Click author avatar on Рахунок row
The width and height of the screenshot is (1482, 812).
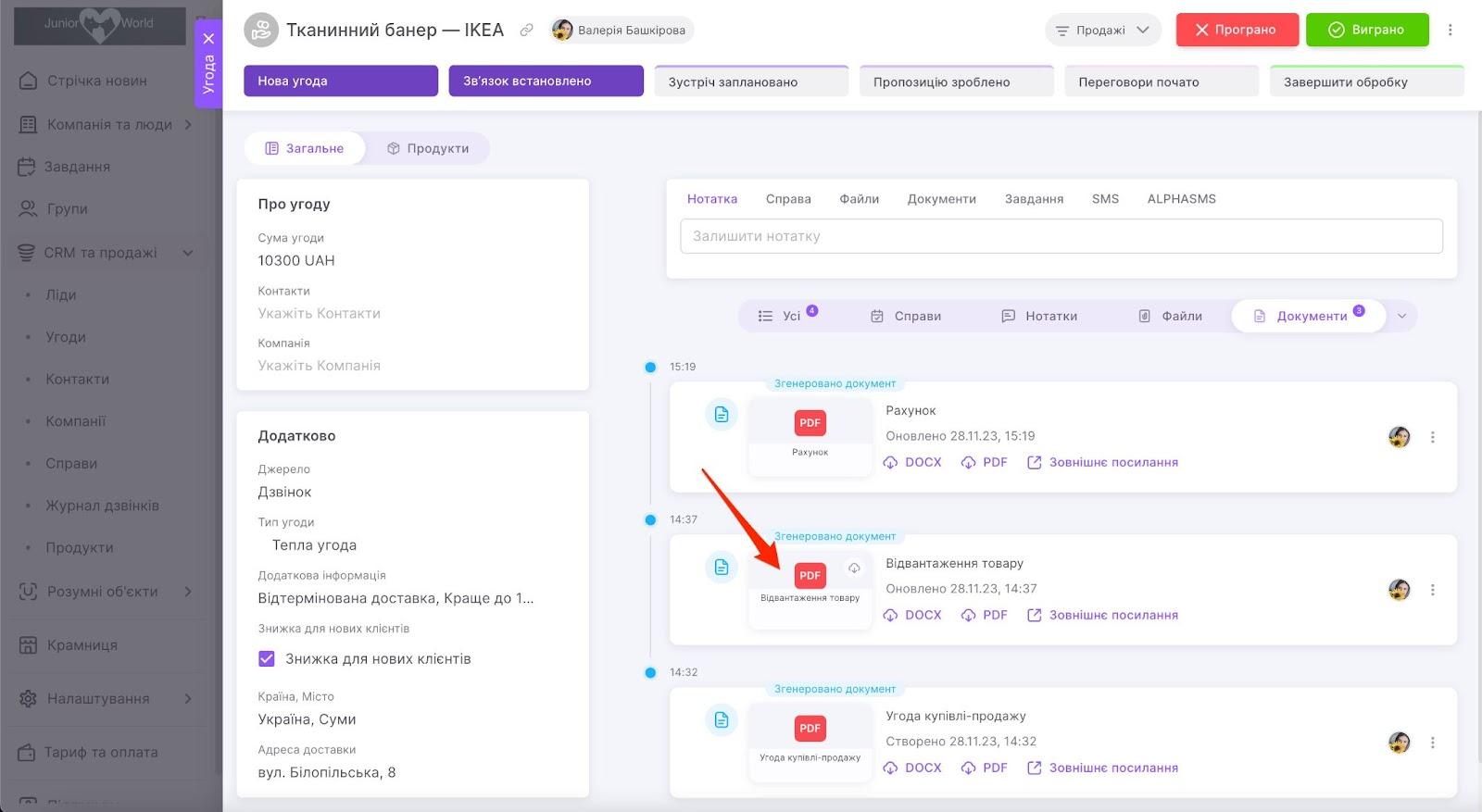click(x=1399, y=437)
